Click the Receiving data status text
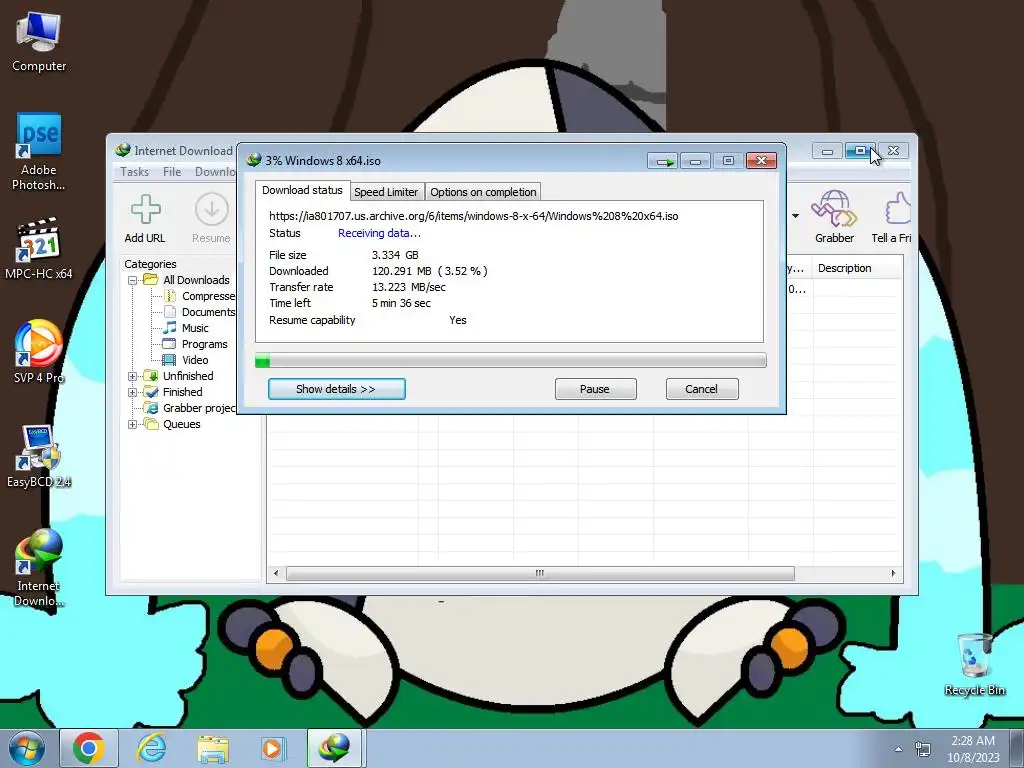 click(x=379, y=233)
